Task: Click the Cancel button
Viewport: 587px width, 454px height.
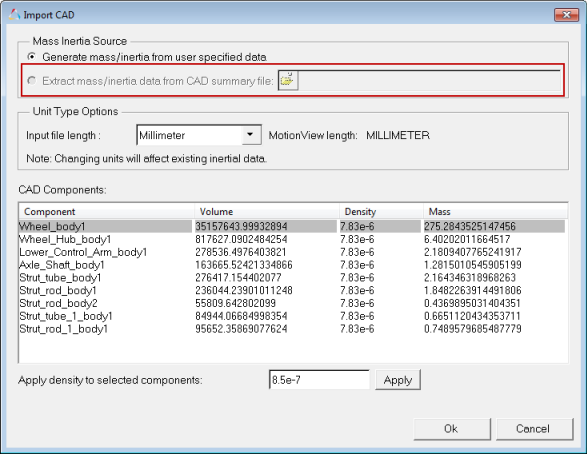Action: coord(534,429)
